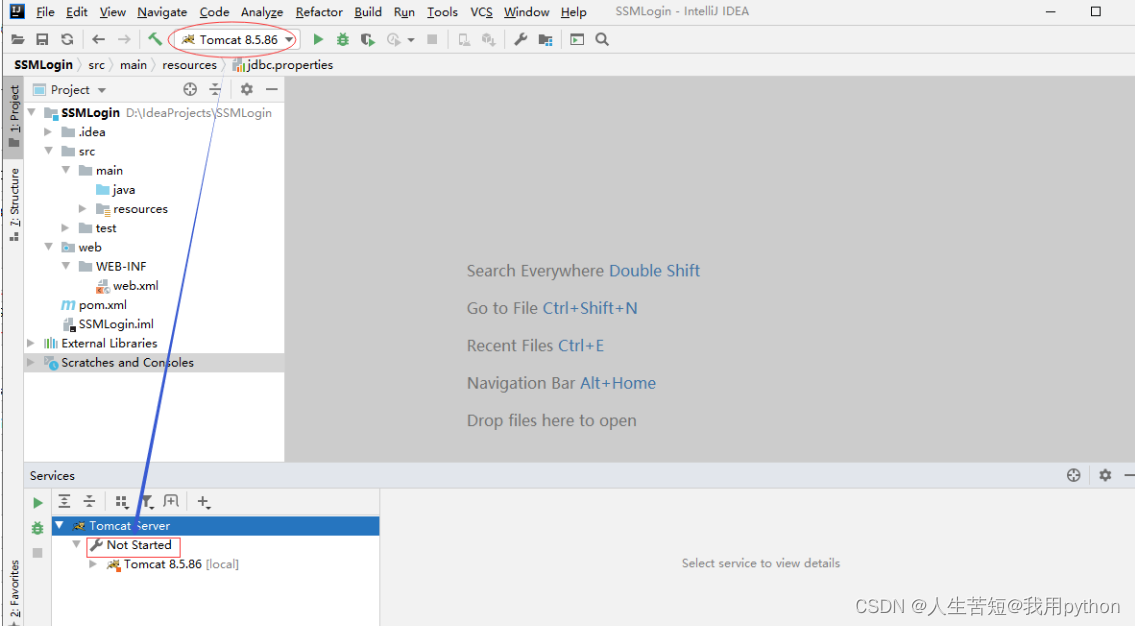Image resolution: width=1135 pixels, height=626 pixels.
Task: Navigate forward with the right arrow
Action: click(x=124, y=40)
